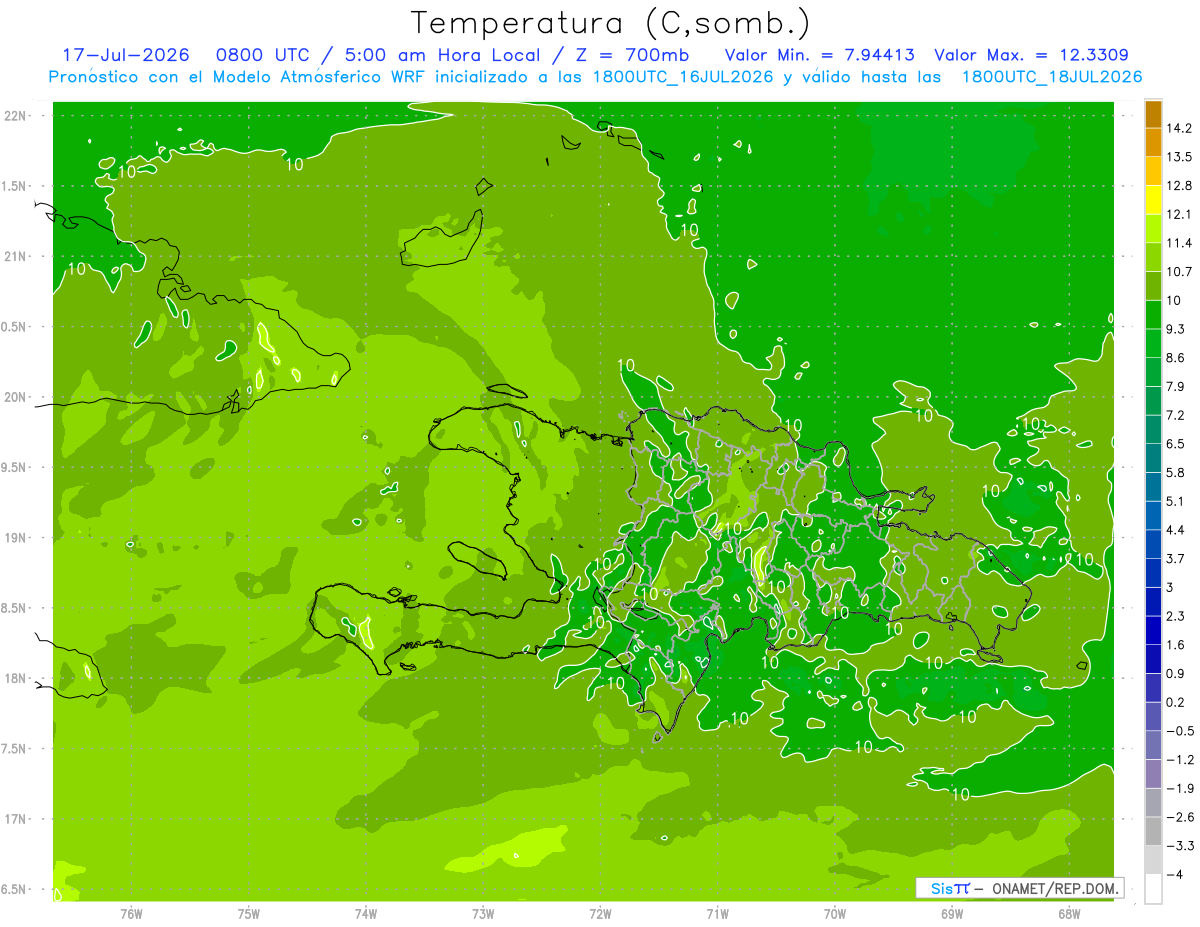Click the legend color band between 10 and 10.7

click(1153, 286)
